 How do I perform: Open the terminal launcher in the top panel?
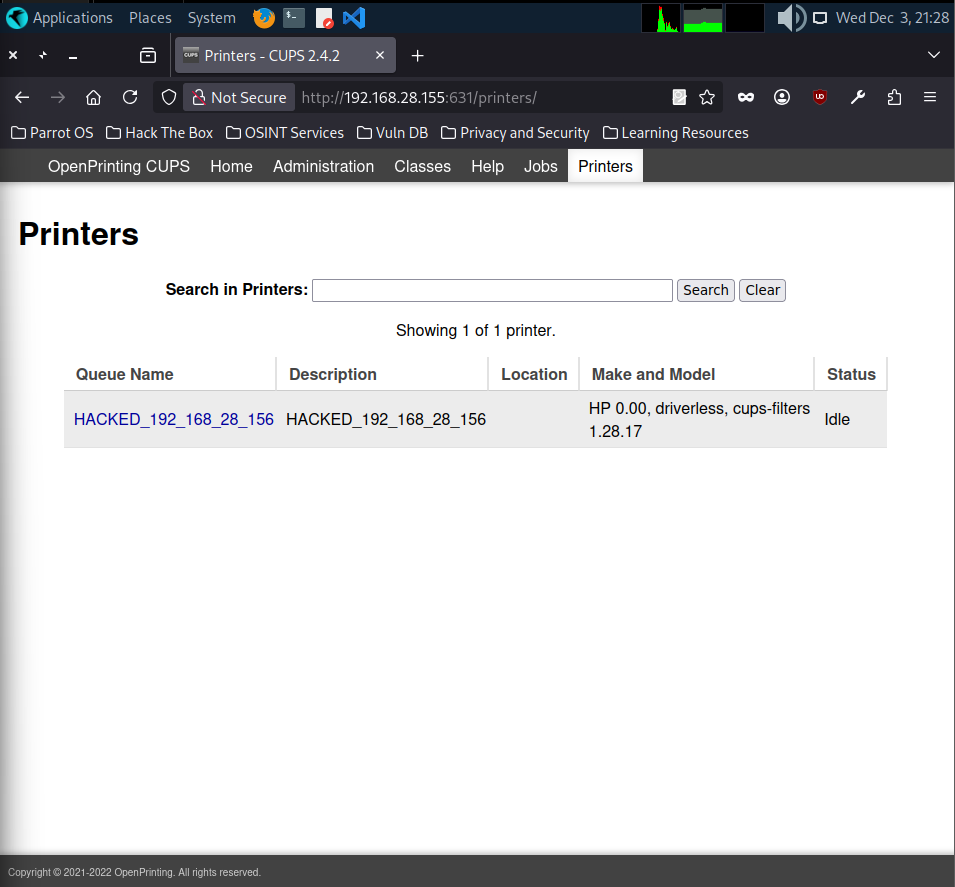pos(293,18)
